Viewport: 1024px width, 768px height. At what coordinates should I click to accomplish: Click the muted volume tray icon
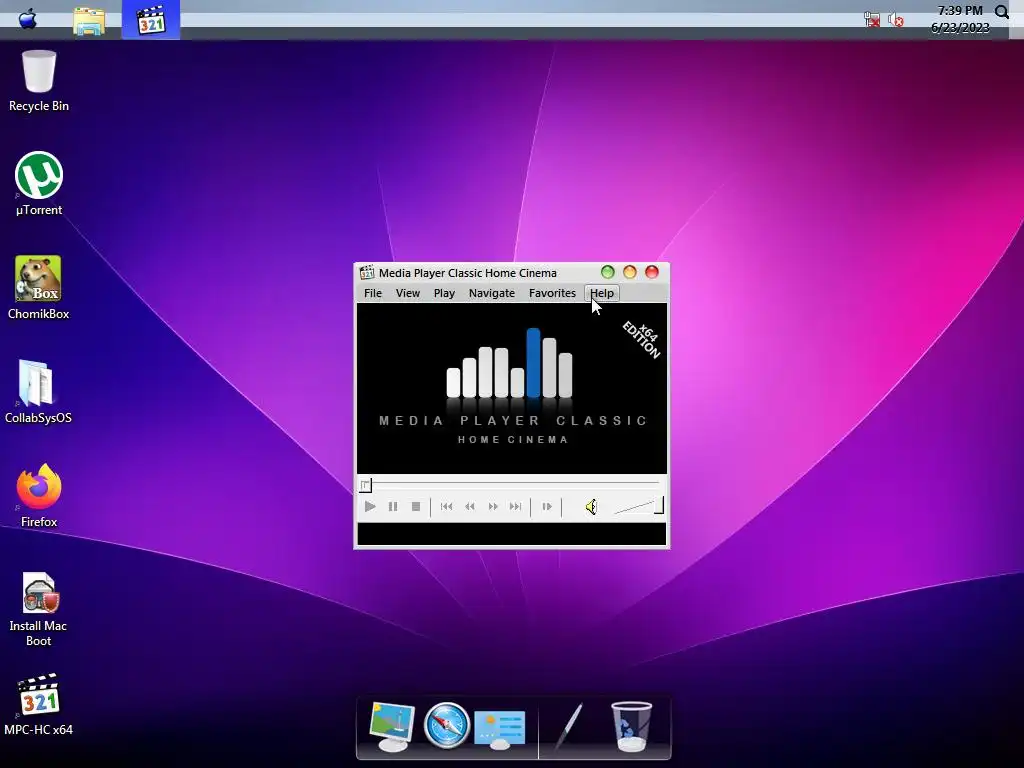tap(896, 20)
